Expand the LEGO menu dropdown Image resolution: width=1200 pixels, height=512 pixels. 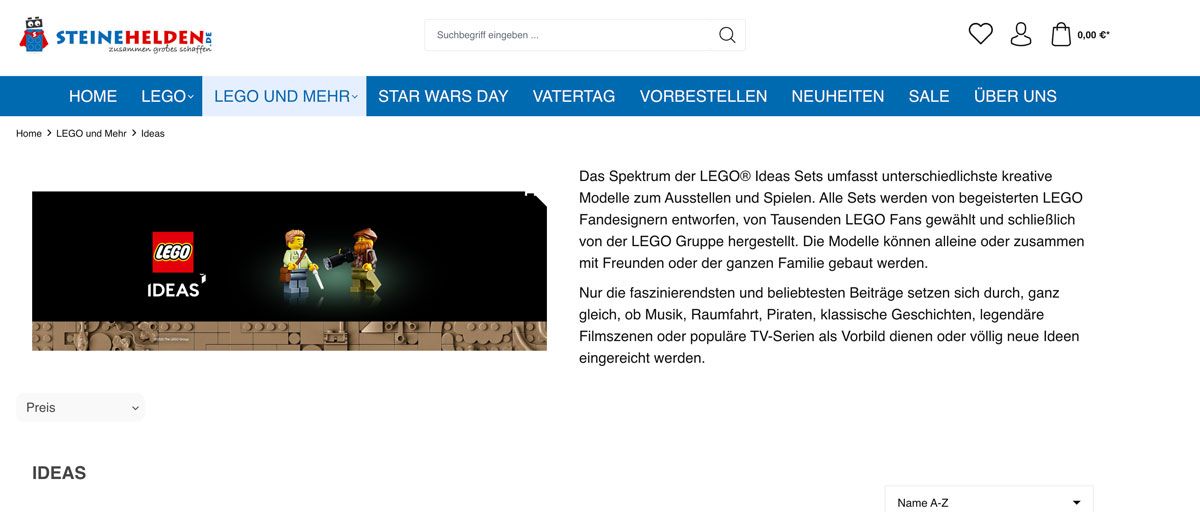pyautogui.click(x=166, y=96)
